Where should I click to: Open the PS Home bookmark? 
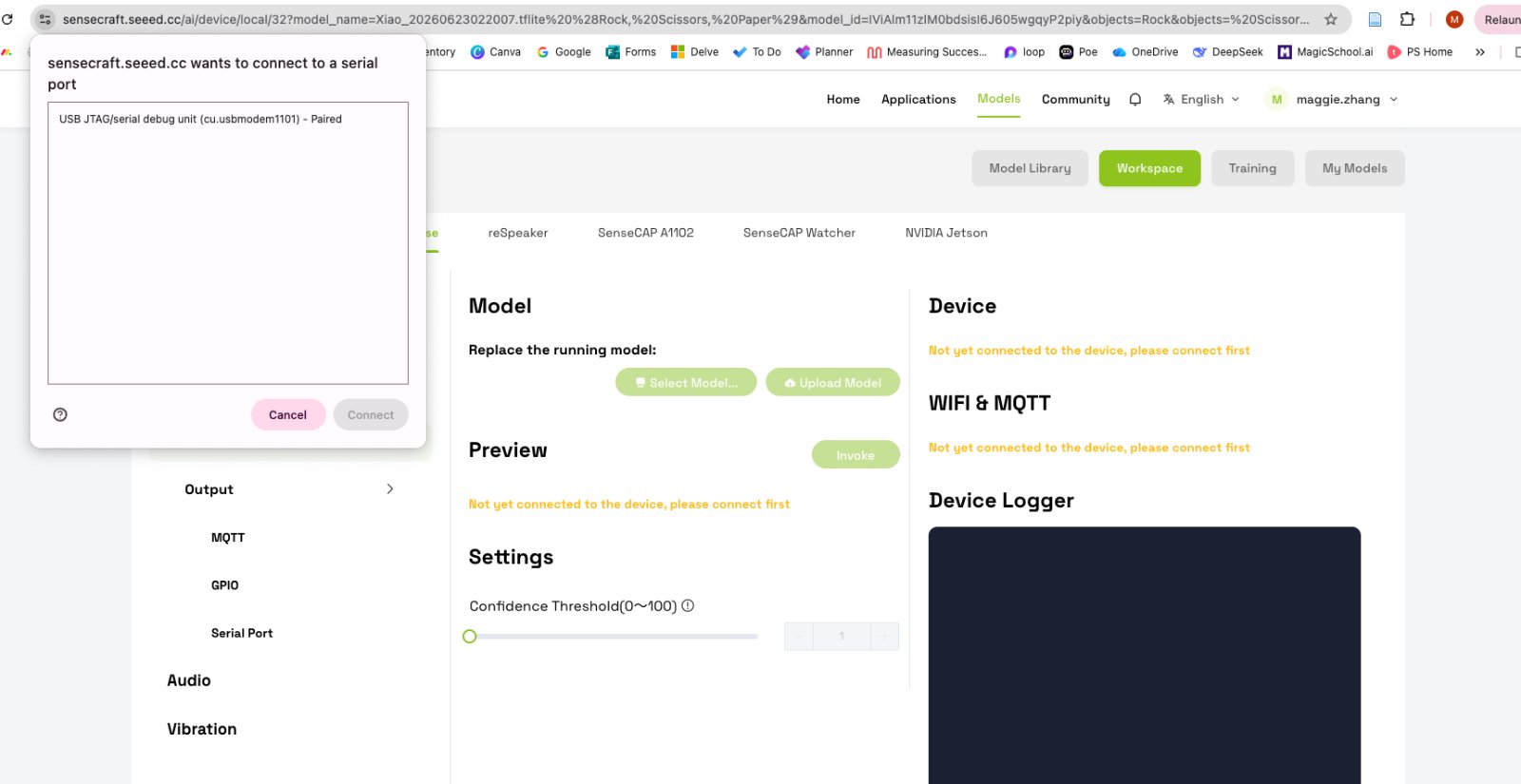1419,52
